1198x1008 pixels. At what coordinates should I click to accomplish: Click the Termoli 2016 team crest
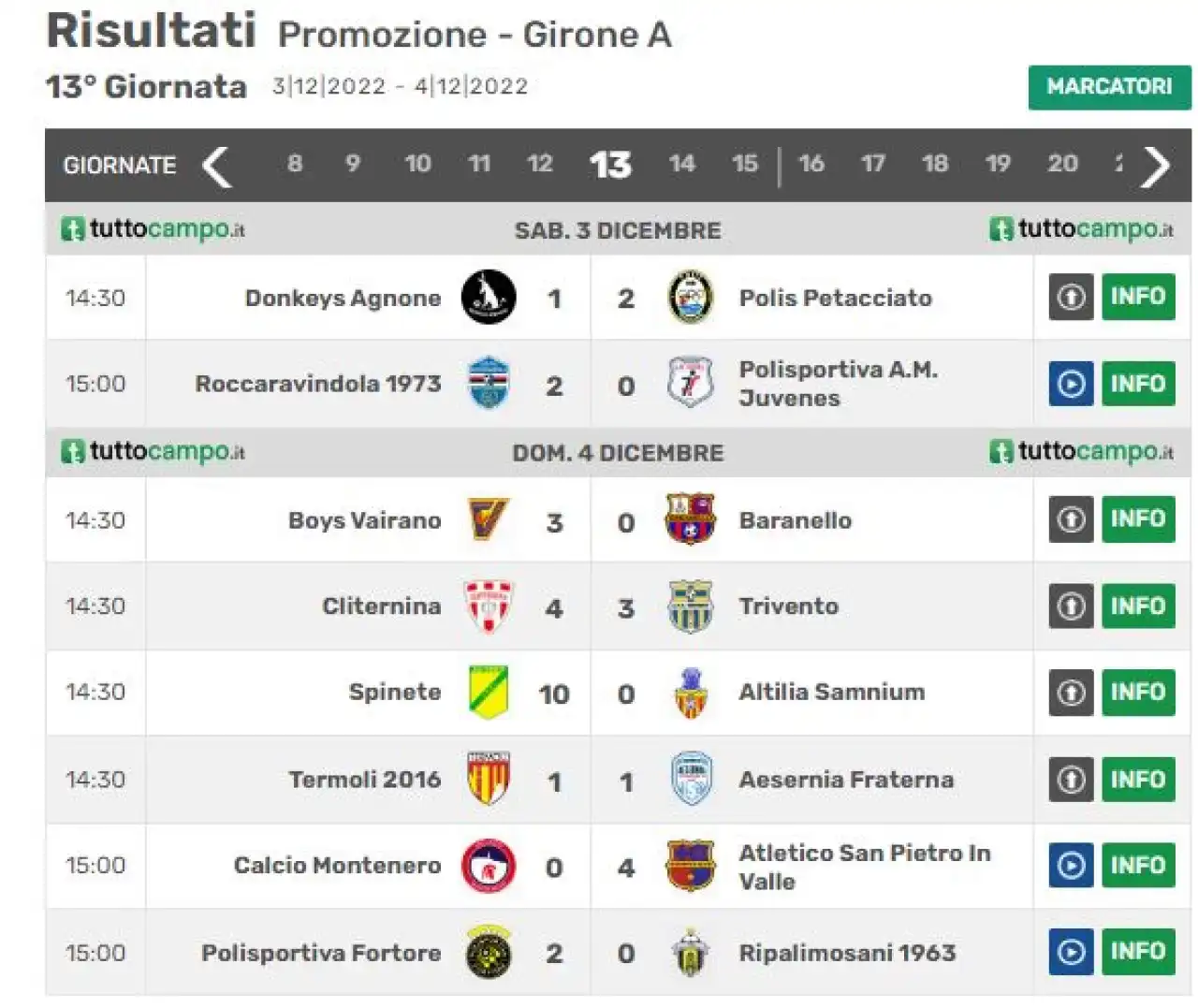[x=489, y=779]
